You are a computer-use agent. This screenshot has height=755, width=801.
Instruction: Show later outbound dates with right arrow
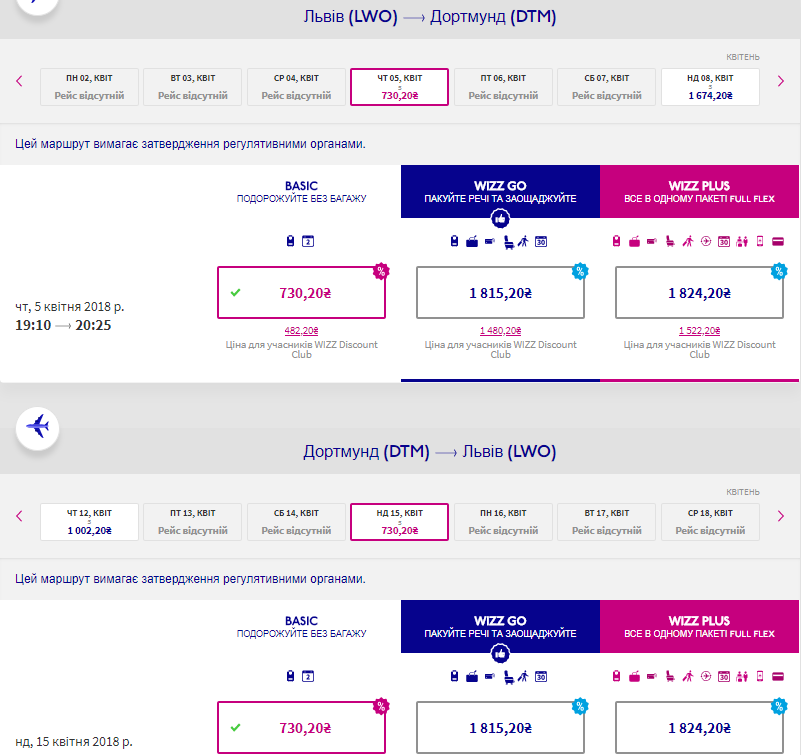[781, 81]
